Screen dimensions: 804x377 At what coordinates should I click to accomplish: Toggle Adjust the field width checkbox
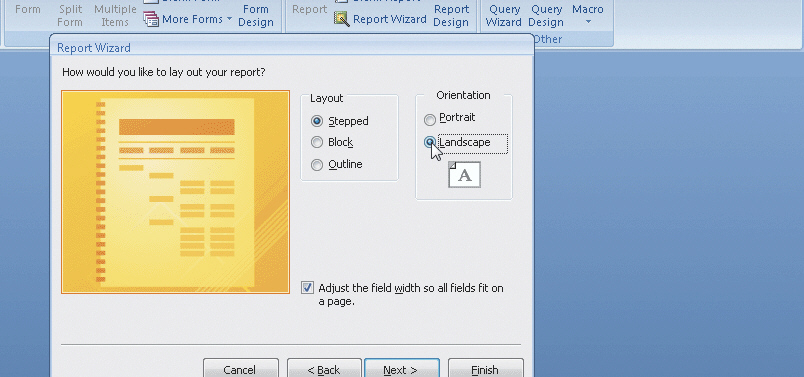click(307, 288)
